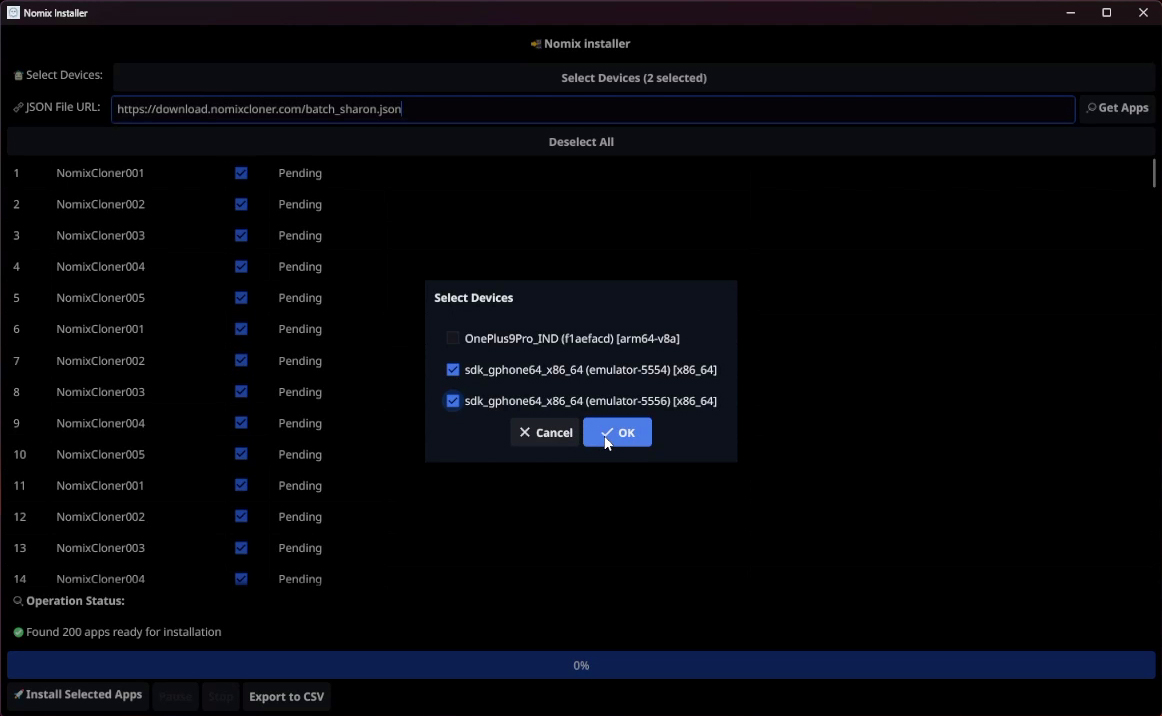Toggle the checkbox in row 7 NomixCloner002

pyautogui.click(x=241, y=360)
